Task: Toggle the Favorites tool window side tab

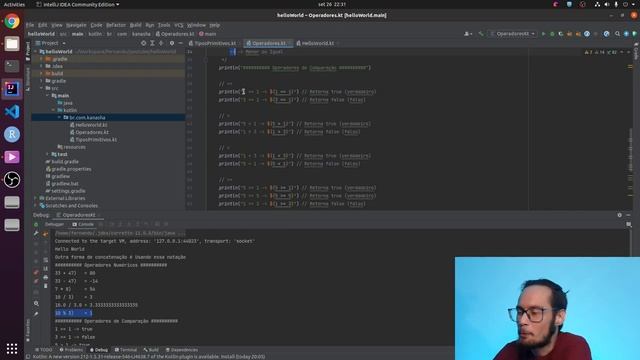Action: (28, 331)
